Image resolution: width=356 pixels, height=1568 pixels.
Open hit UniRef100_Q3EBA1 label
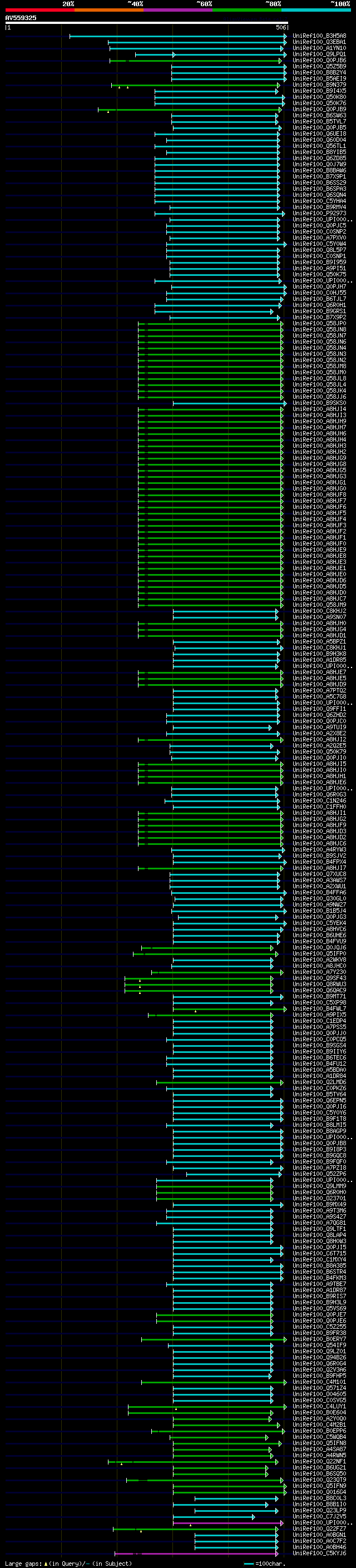click(319, 42)
